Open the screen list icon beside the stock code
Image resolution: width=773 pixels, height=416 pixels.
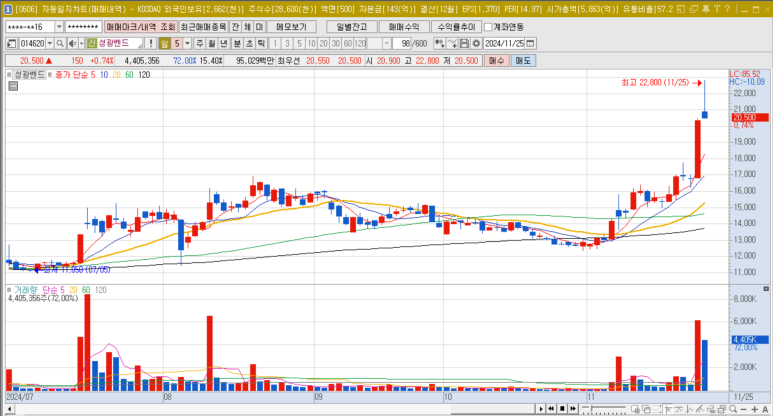click(12, 43)
